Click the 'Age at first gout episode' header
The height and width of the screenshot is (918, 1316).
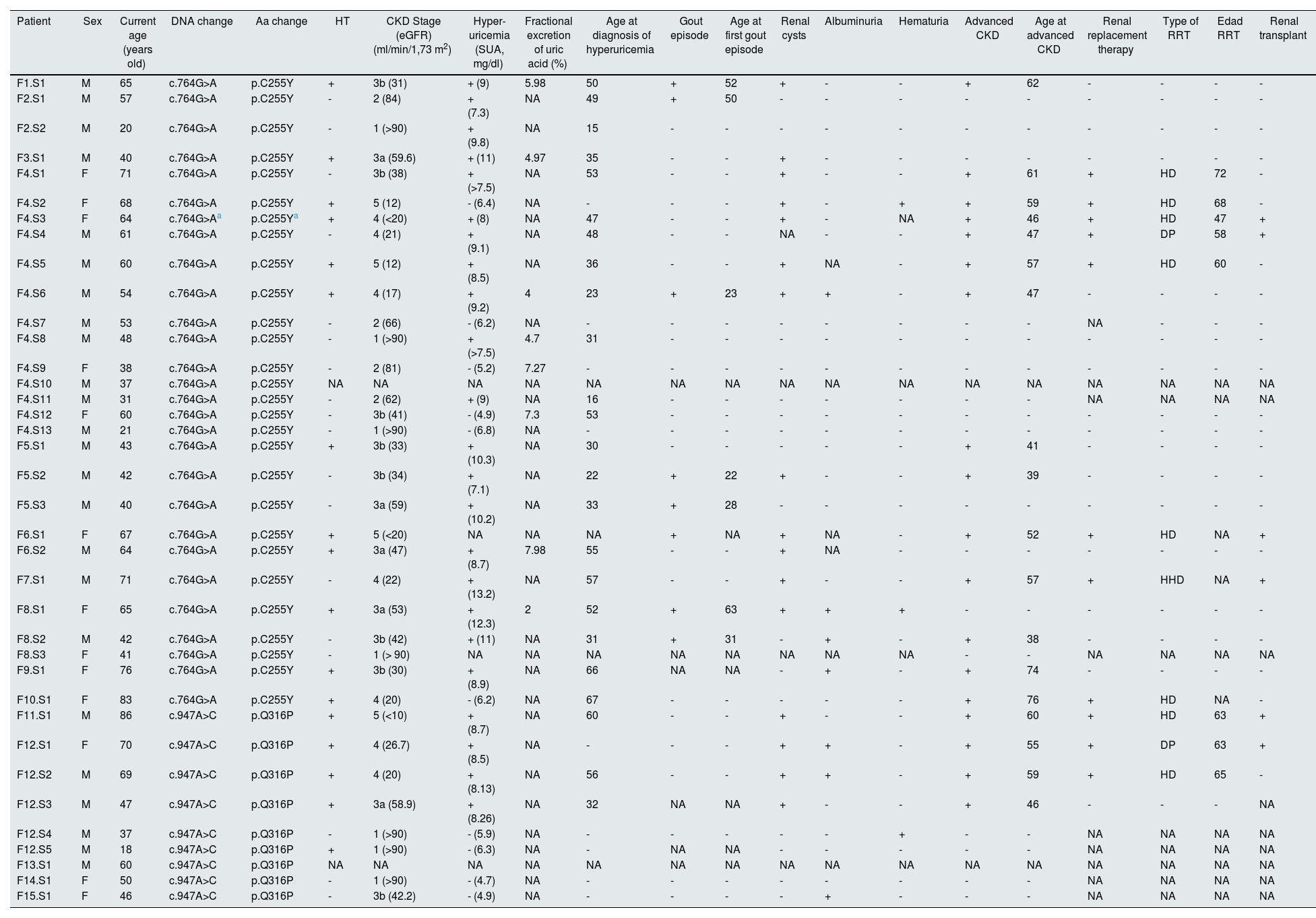pyautogui.click(x=745, y=36)
